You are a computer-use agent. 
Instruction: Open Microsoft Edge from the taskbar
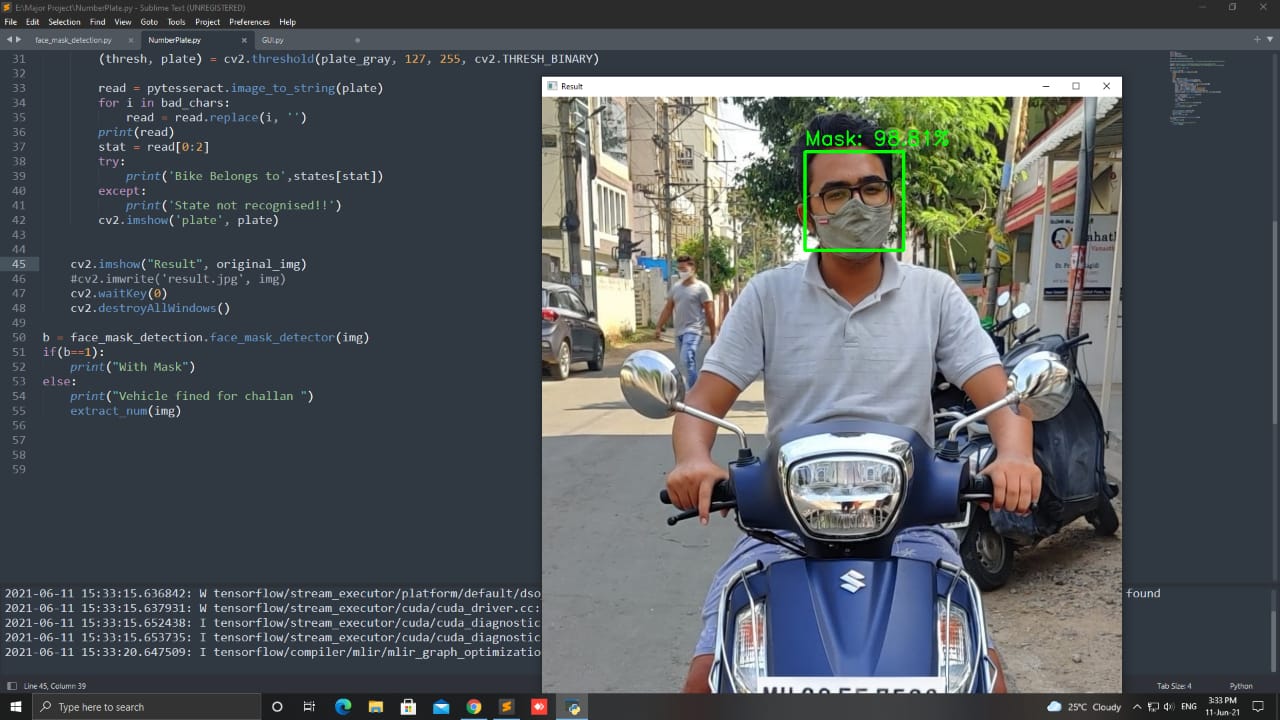coord(343,707)
